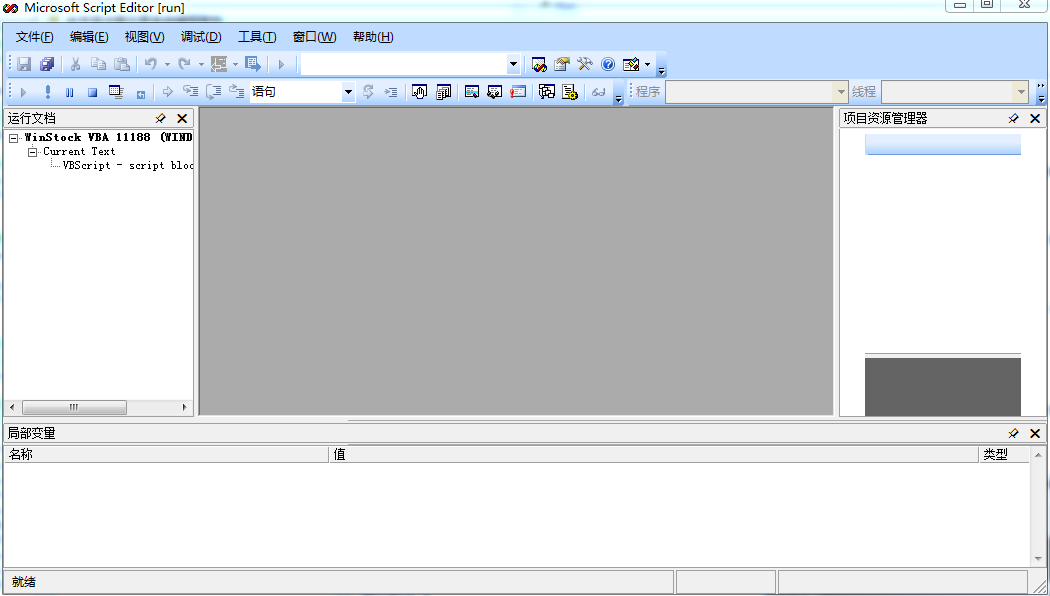Click the Cut scissors icon
Image resolution: width=1050 pixels, height=596 pixels.
pos(75,65)
